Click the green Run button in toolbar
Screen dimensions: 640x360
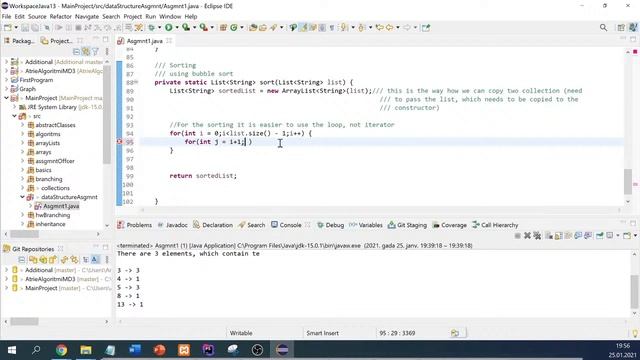169,28
